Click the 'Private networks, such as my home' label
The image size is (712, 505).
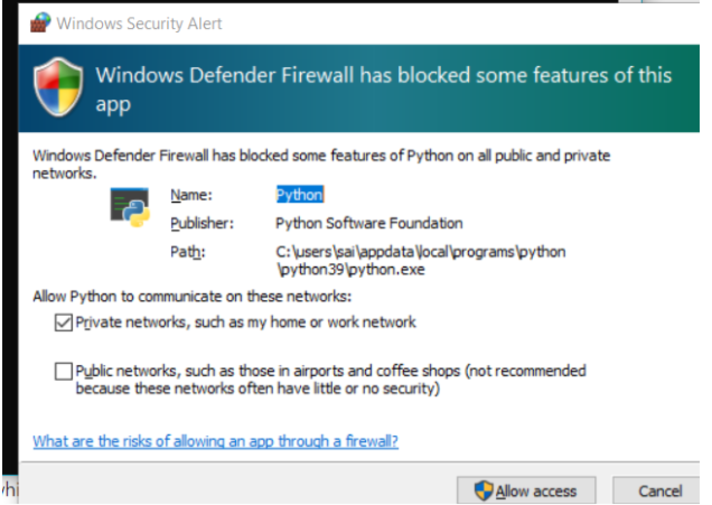pyautogui.click(x=246, y=323)
